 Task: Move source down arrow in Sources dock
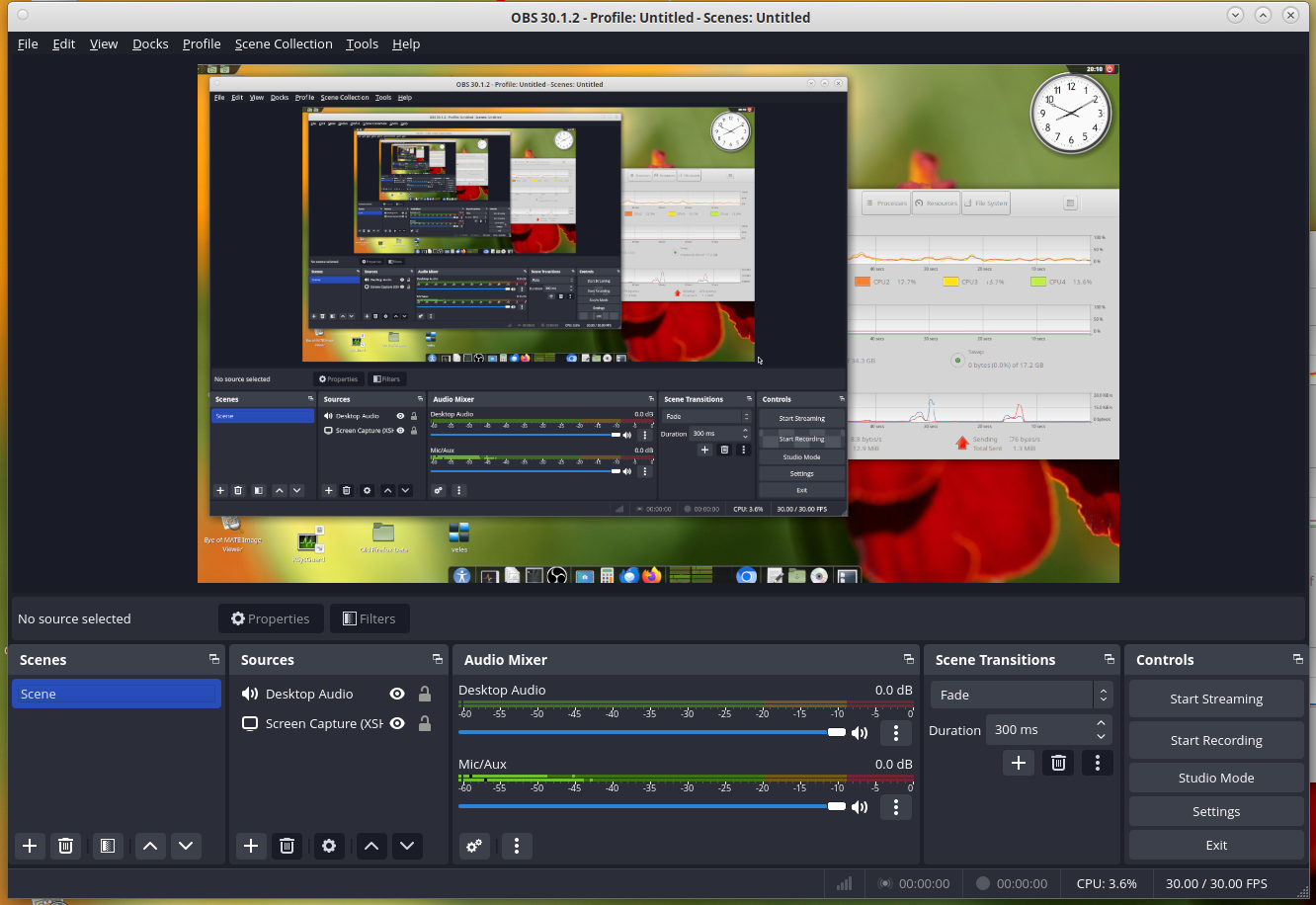click(407, 846)
